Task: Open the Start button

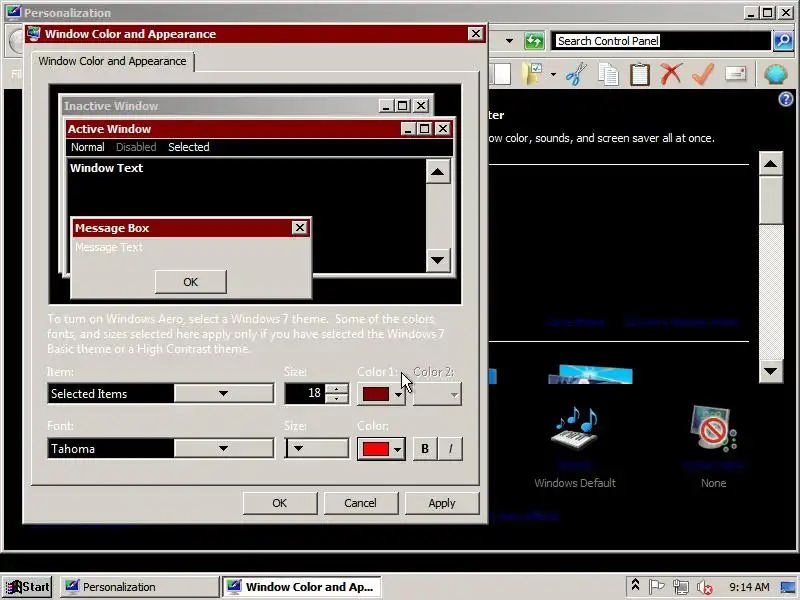Action: click(28, 587)
